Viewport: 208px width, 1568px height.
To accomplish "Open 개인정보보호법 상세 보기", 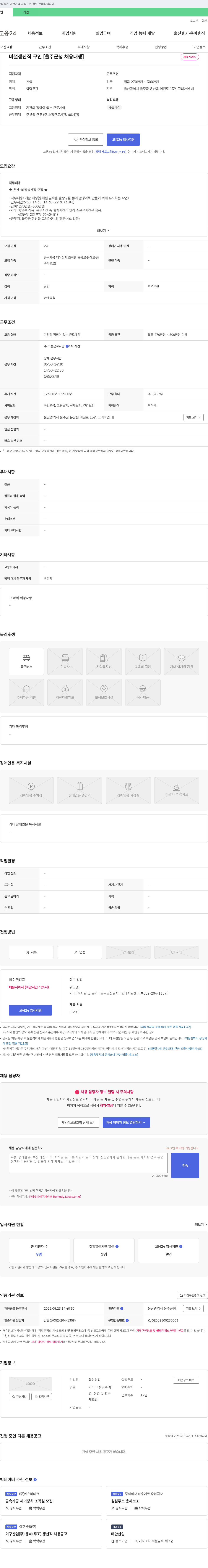I will click(79, 1122).
